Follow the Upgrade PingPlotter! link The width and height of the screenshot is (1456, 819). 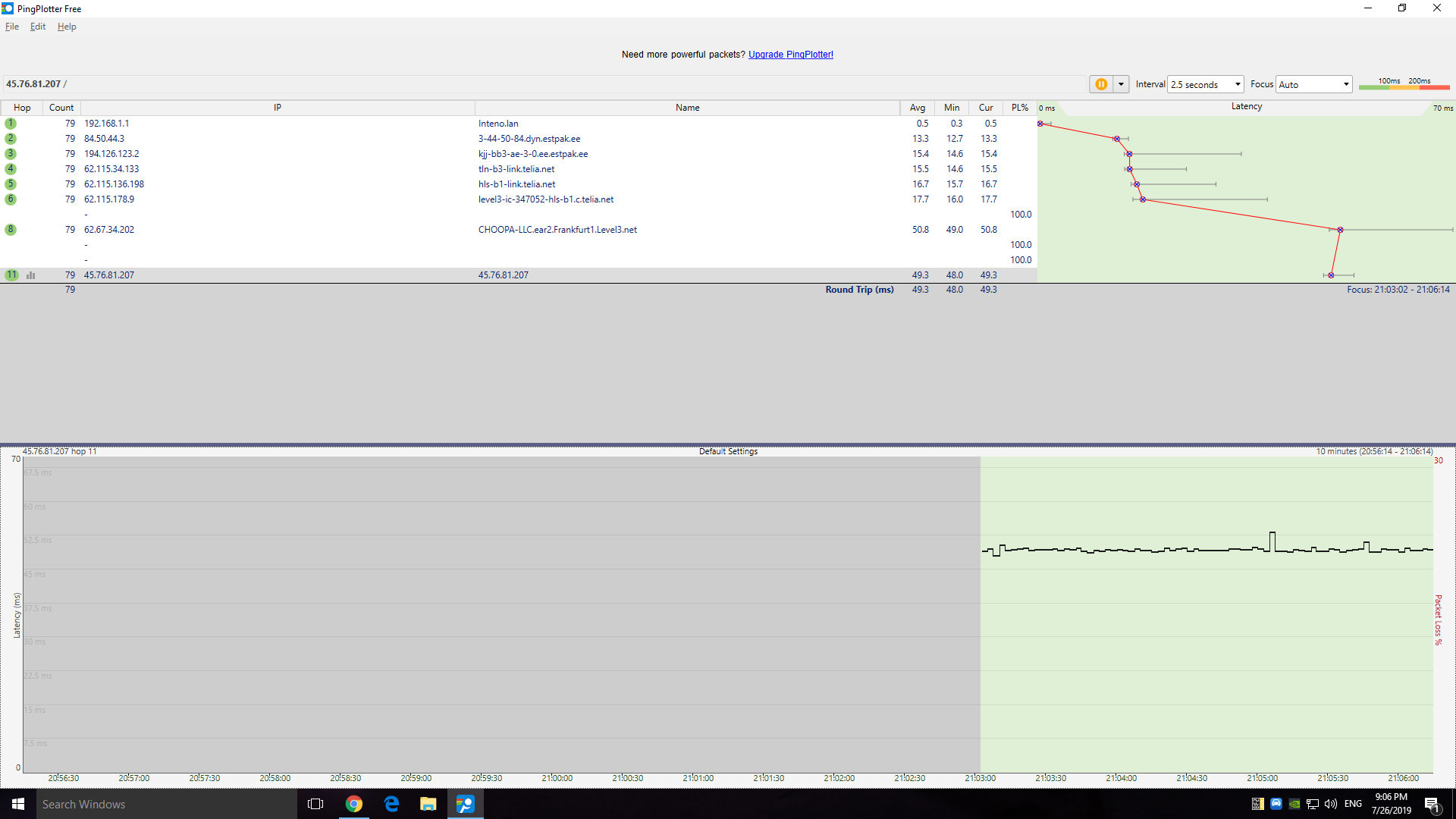point(791,55)
